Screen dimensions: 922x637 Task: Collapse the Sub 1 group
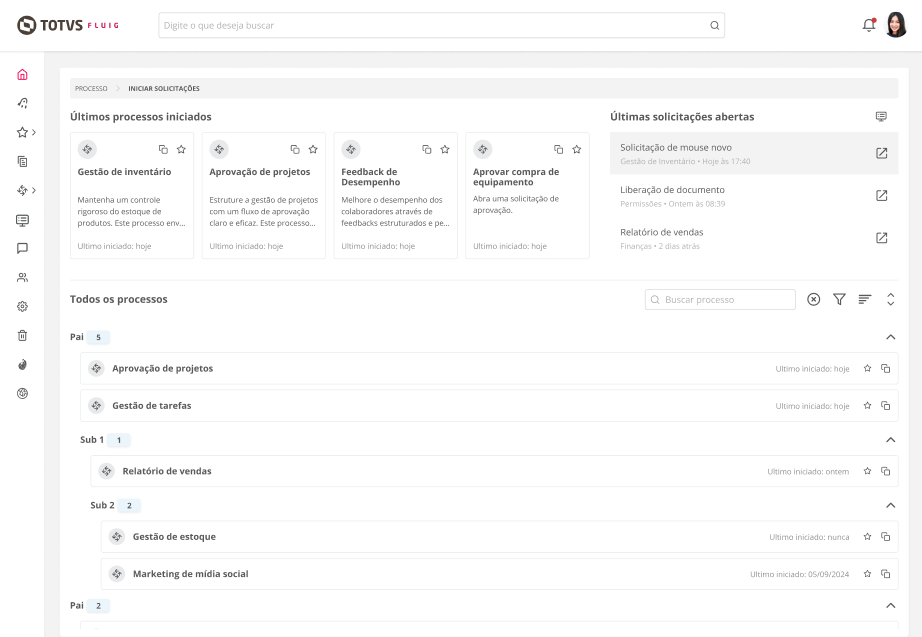[890, 440]
